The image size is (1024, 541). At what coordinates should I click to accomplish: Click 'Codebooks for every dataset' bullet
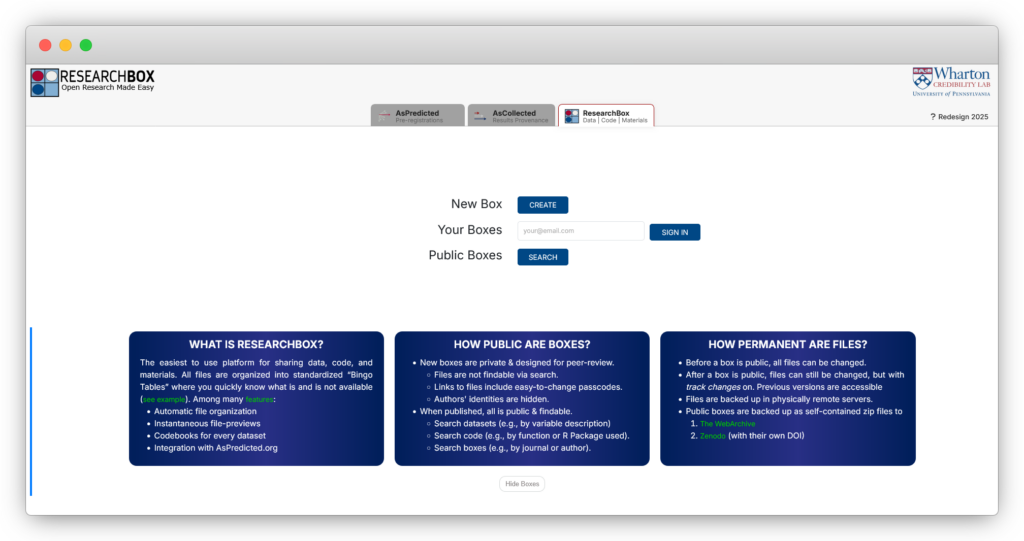[210, 436]
